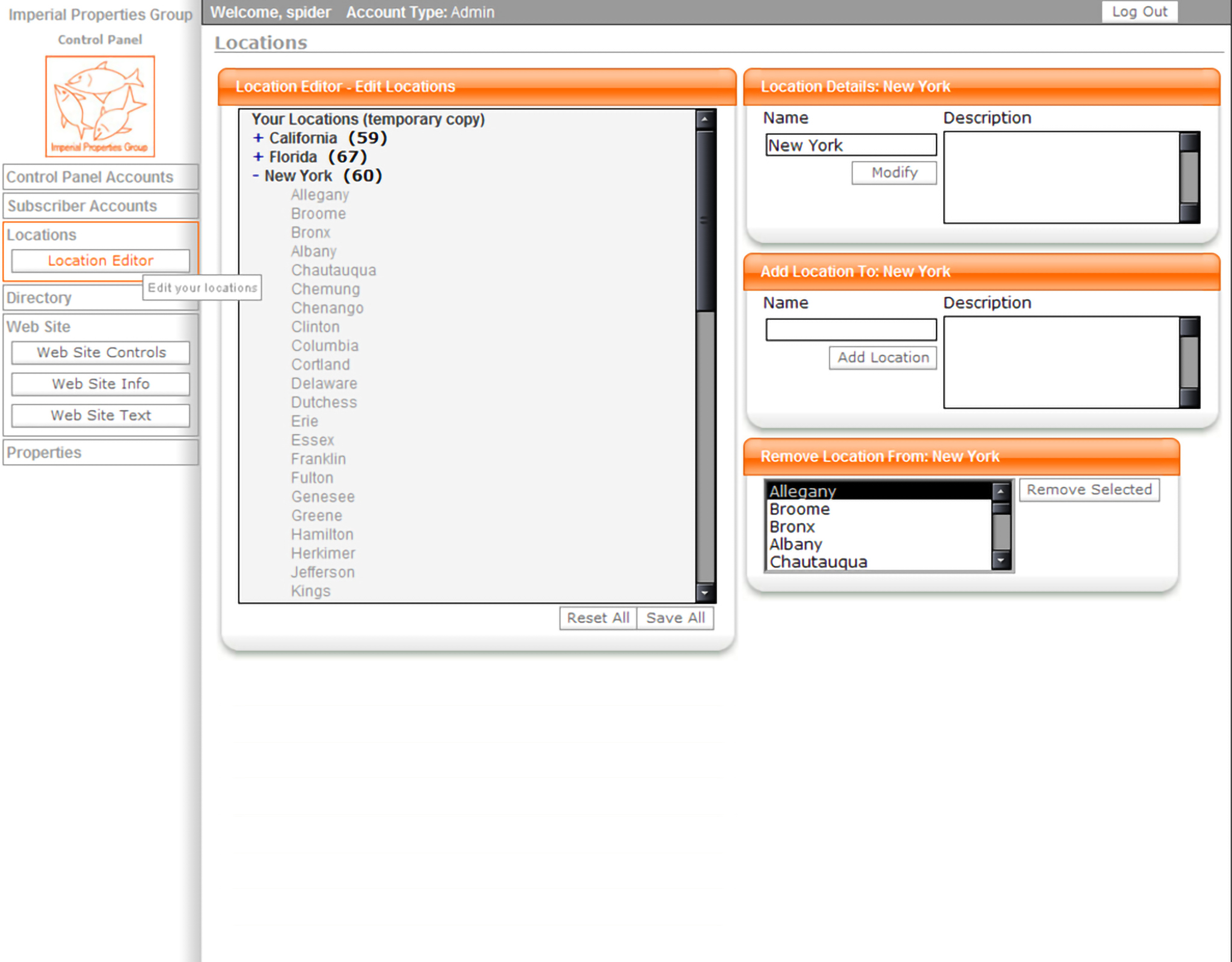Expand the California location node
1232x962 pixels.
[x=258, y=138]
